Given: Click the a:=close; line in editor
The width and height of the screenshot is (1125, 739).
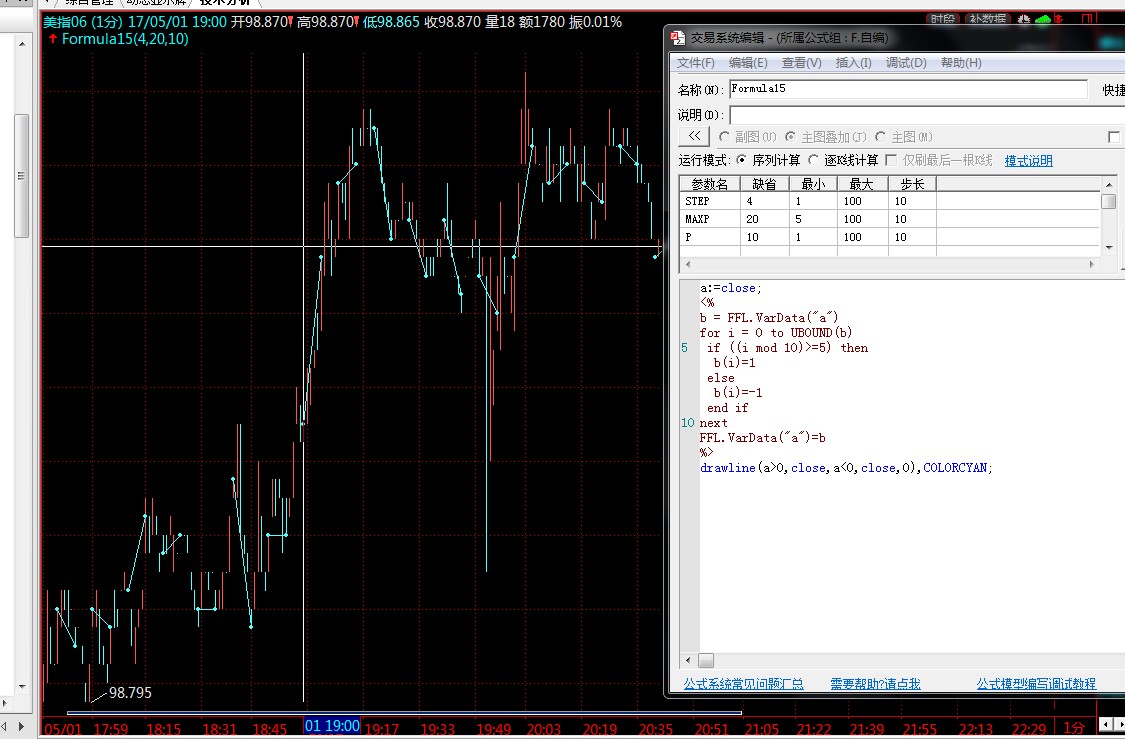Looking at the screenshot, I should (731, 288).
